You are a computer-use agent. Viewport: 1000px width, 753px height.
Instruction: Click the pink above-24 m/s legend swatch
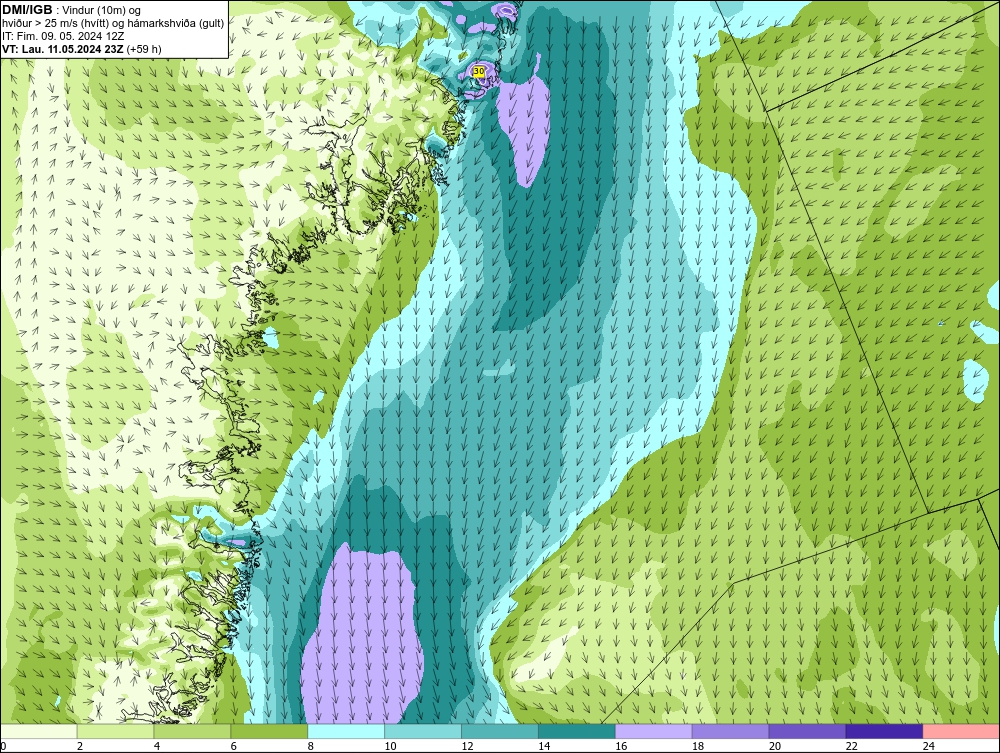[961, 731]
